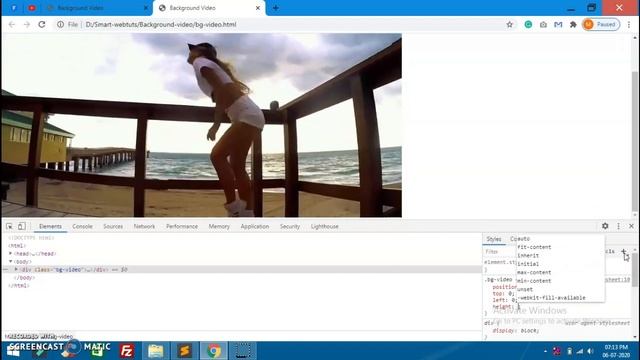
Task: Open the Paused profile button
Action: (x=601, y=24)
